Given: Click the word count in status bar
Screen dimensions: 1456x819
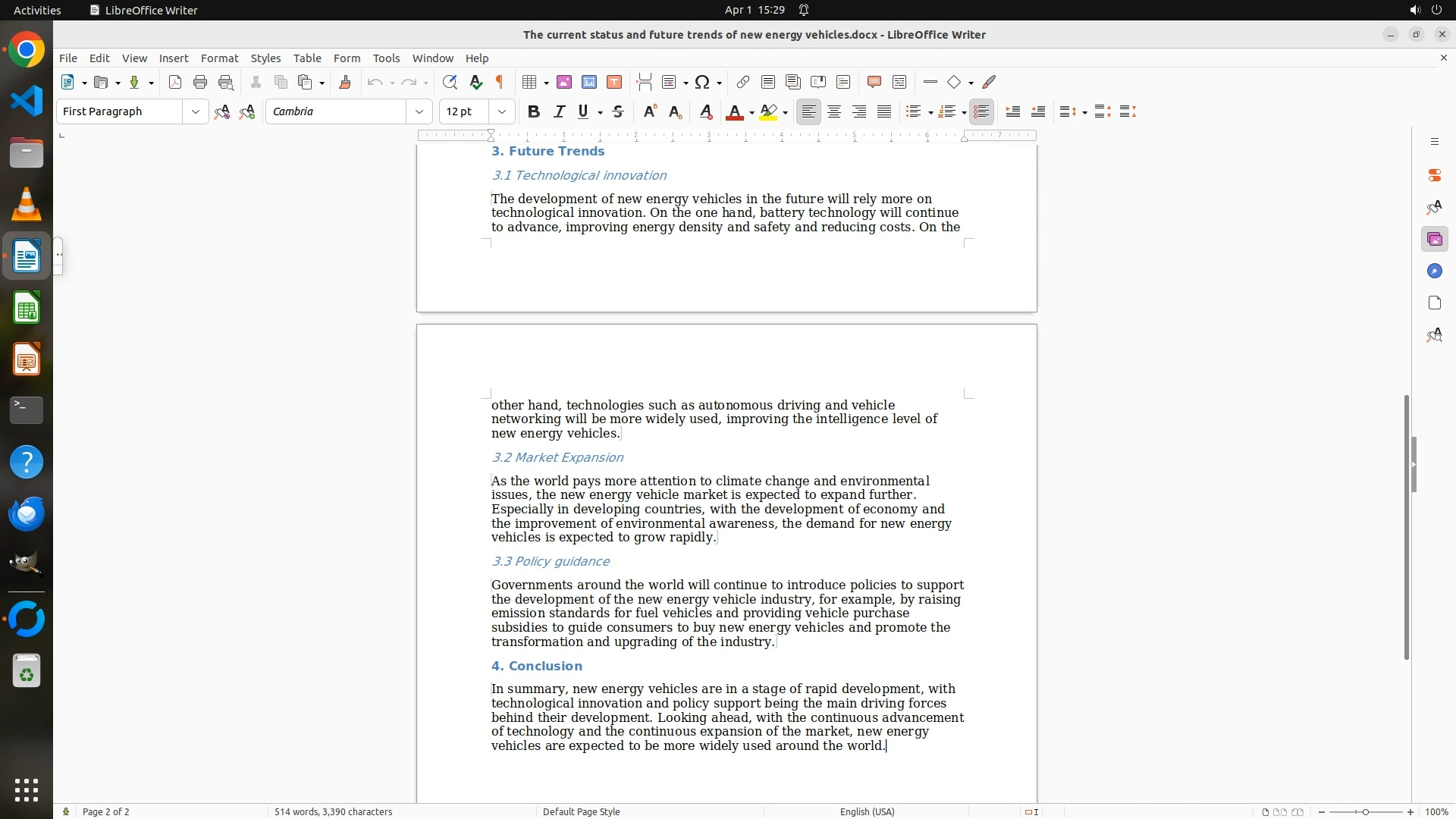Looking at the screenshot, I should coord(333,811).
